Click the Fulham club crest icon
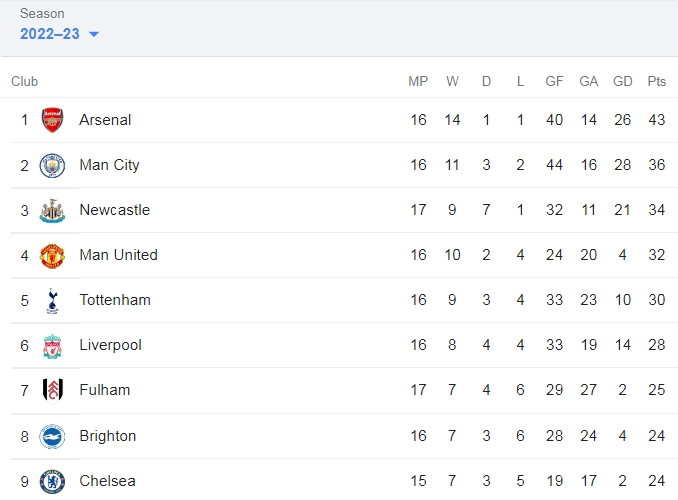 52,391
